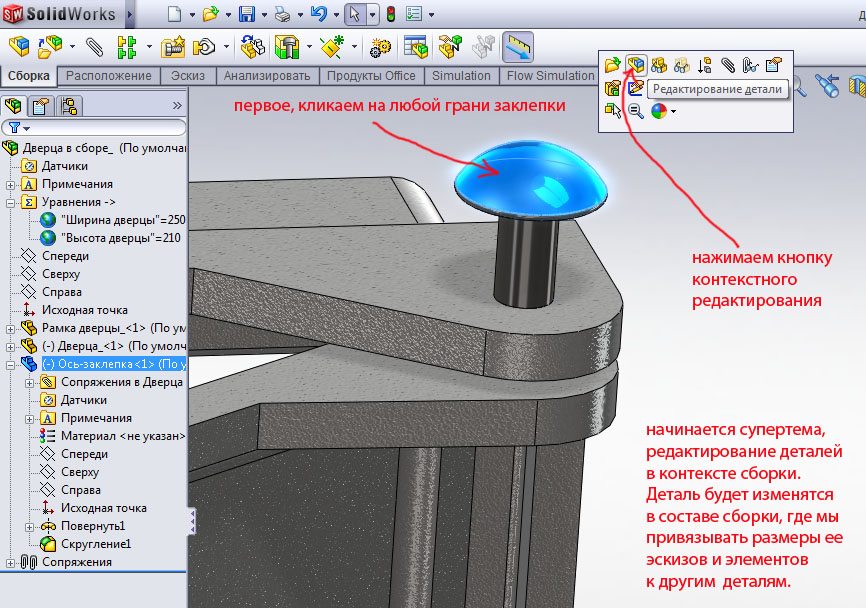Select the Скругление1 feature in the tree

(x=97, y=544)
